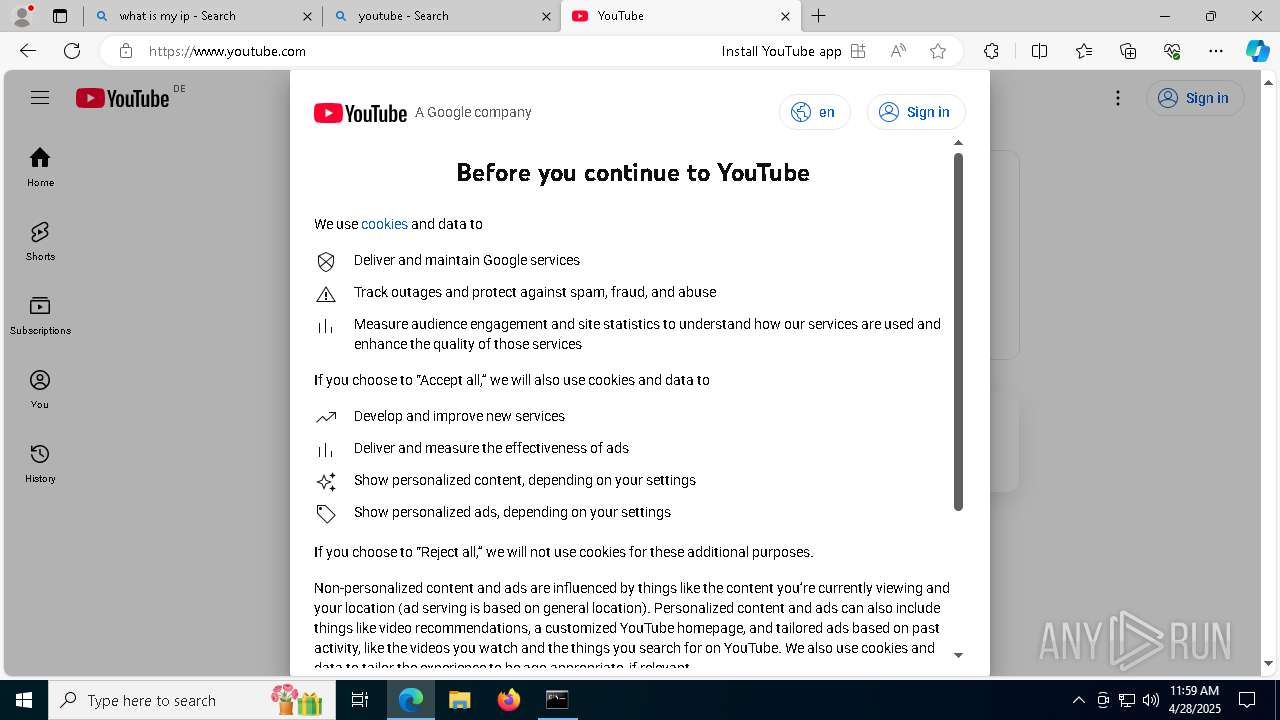Image resolution: width=1280 pixels, height=720 pixels.
Task: Open YouTube settings three-dot menu
Action: [x=1118, y=98]
